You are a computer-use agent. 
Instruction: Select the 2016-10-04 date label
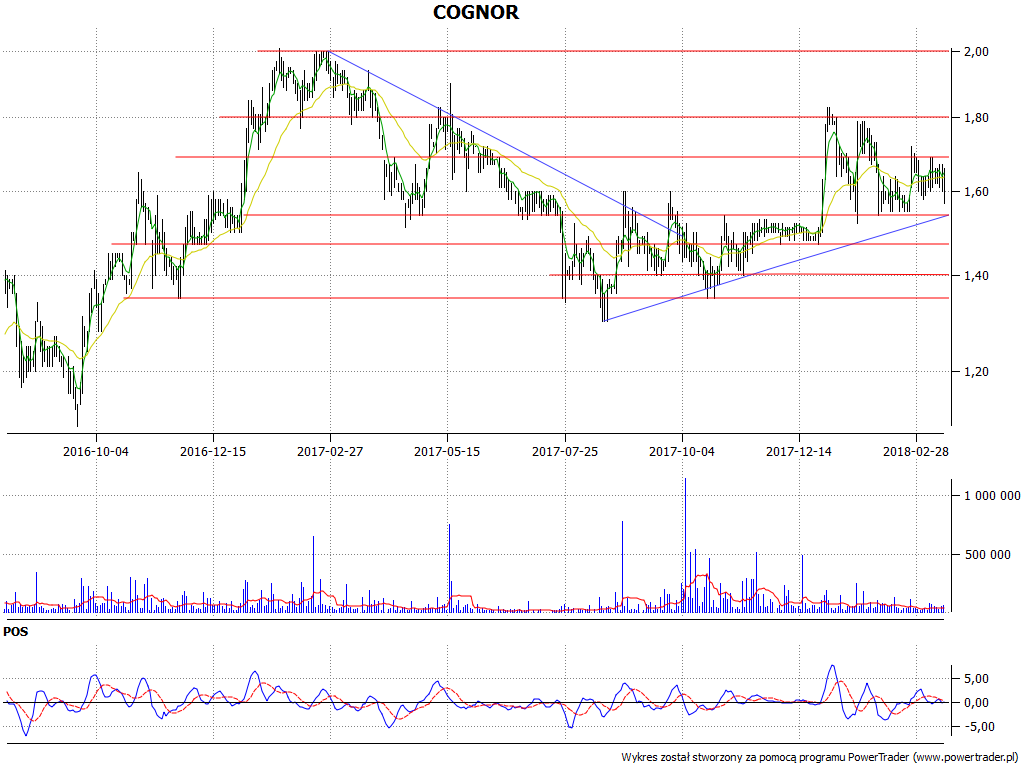(96, 451)
